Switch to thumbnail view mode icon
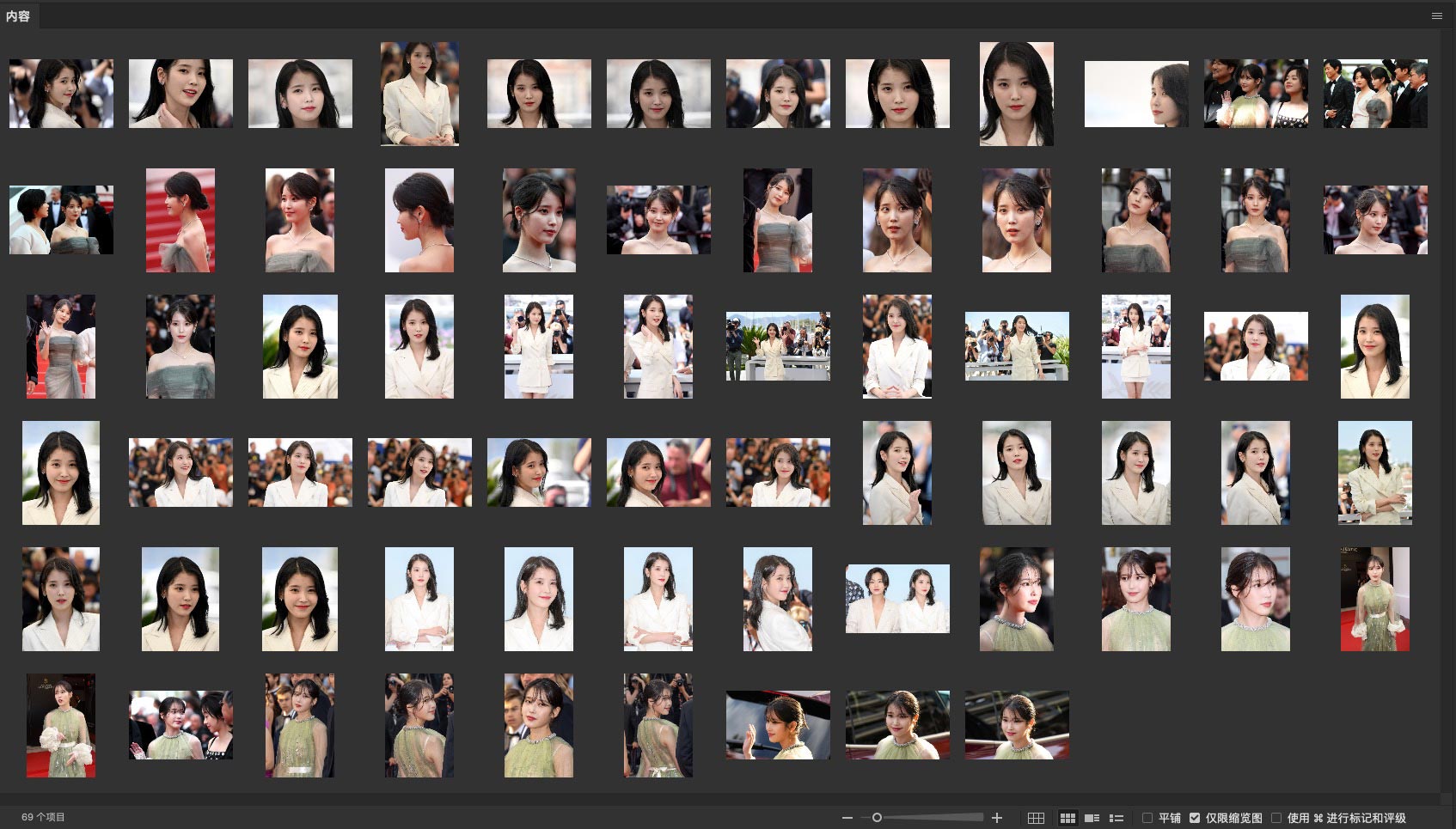 click(x=1068, y=818)
